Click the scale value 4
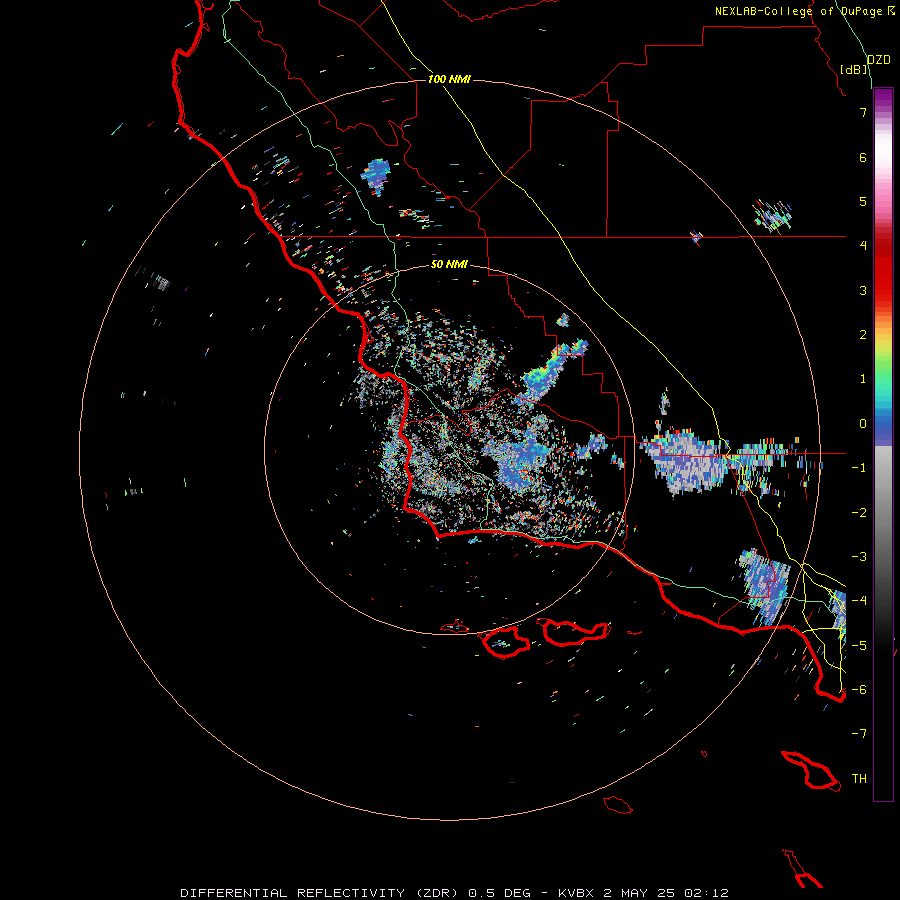 (x=863, y=246)
